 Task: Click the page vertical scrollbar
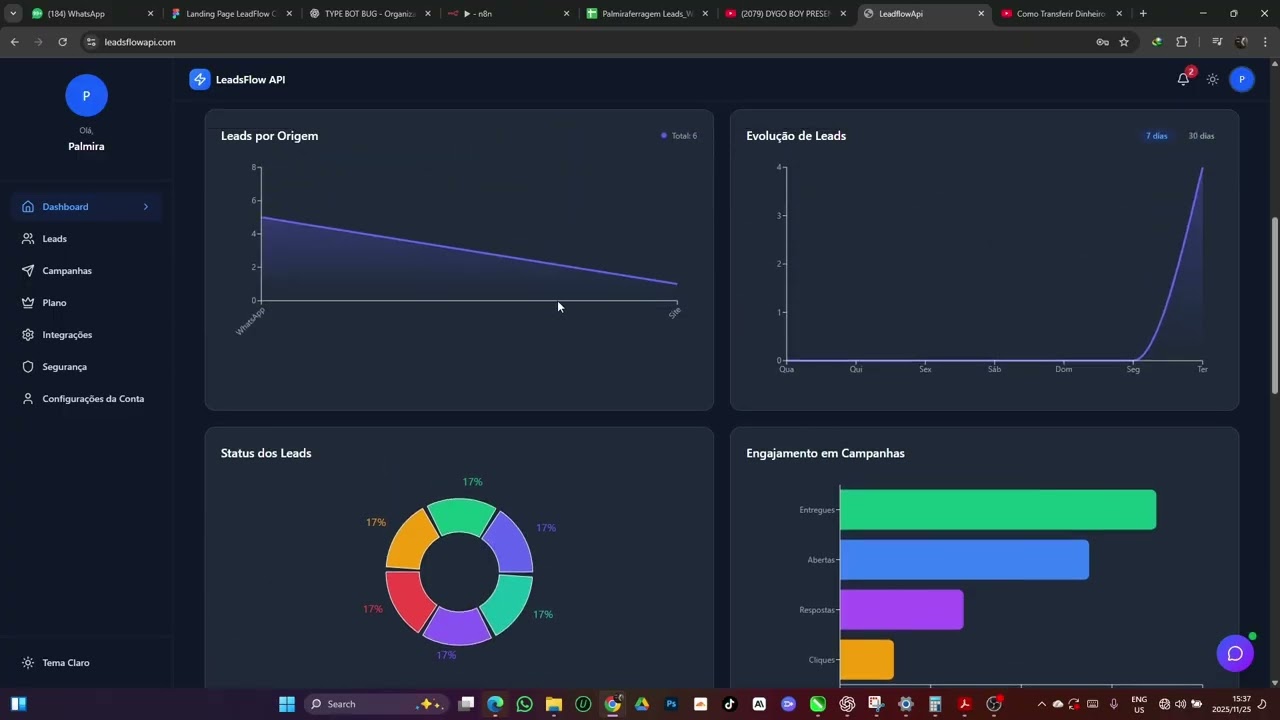pos(1274,305)
